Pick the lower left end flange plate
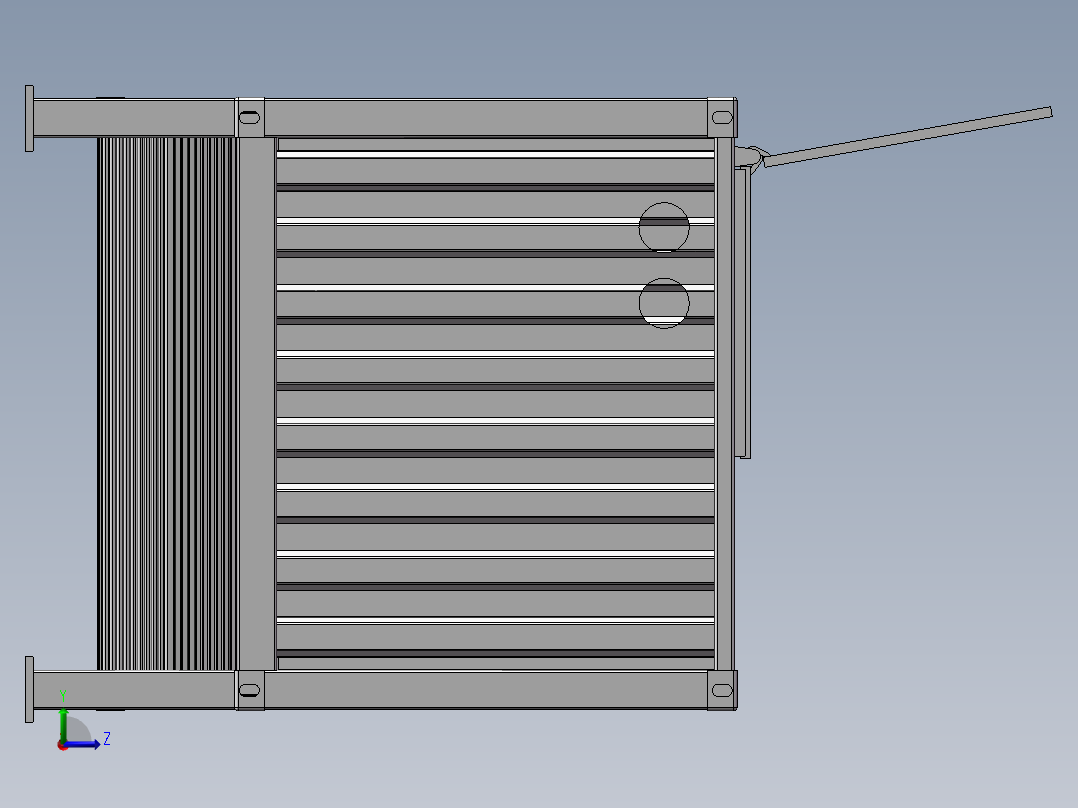This screenshot has width=1078, height=808. (x=30, y=689)
